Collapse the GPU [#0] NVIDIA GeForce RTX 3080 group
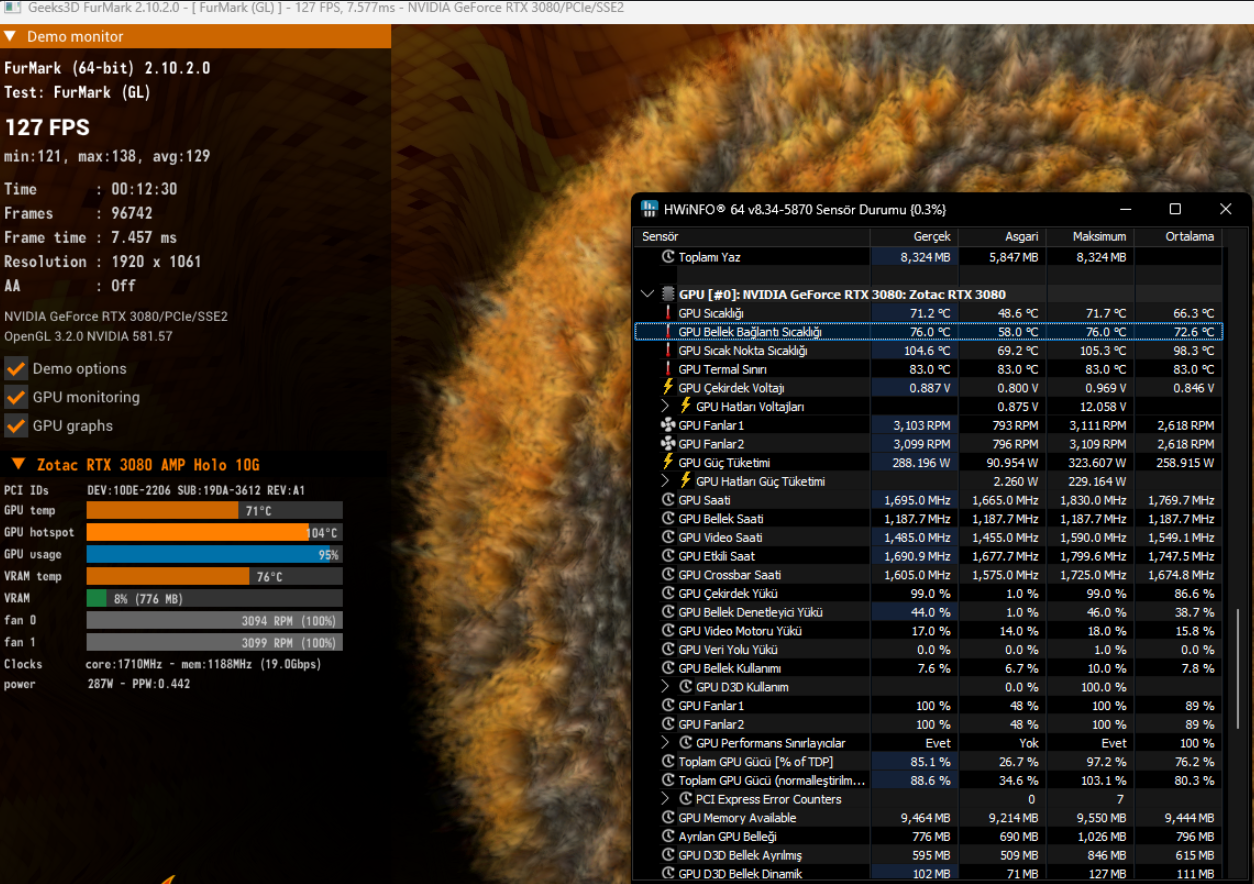Viewport: 1254px width, 884px height. click(x=648, y=294)
